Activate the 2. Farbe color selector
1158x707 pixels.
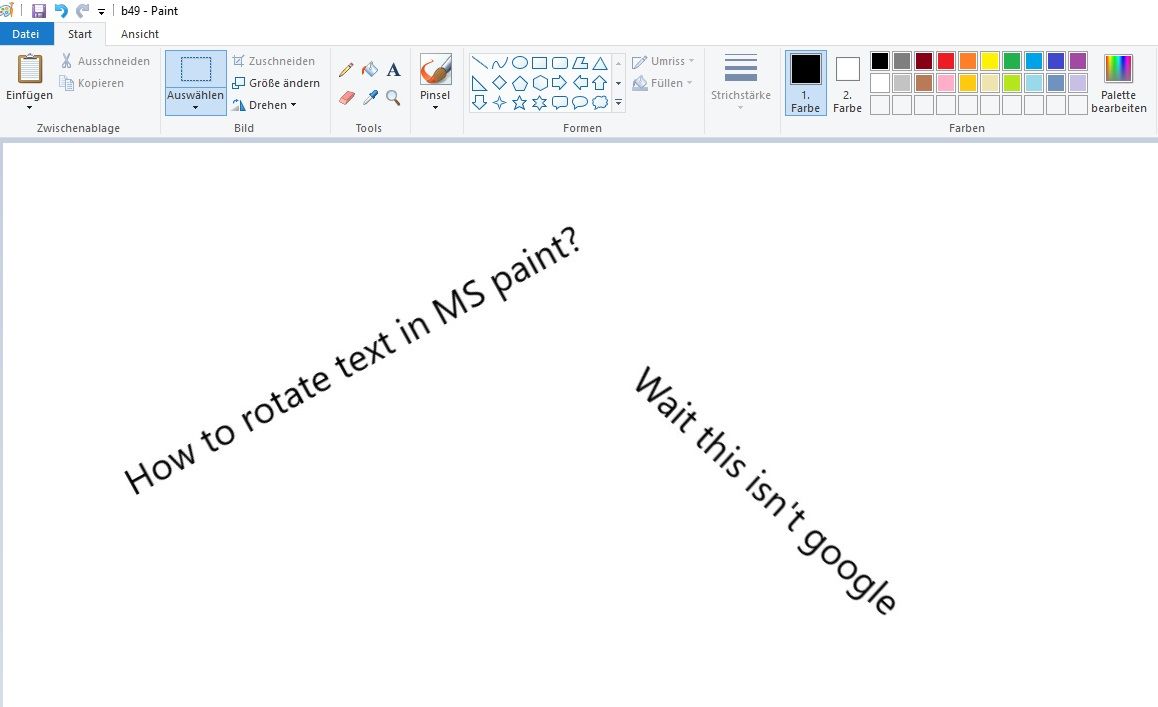847,83
